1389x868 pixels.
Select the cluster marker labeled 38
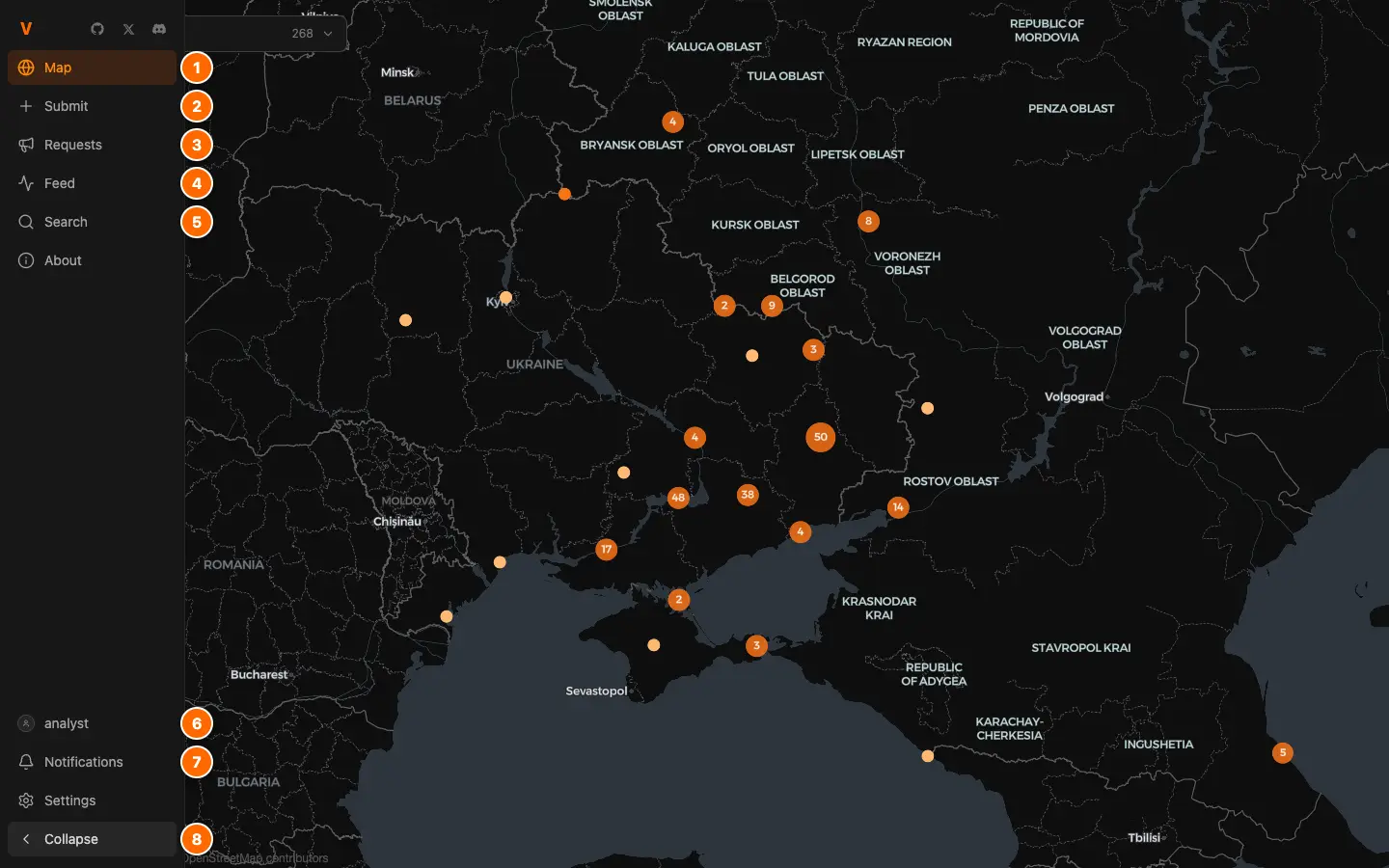tap(748, 495)
